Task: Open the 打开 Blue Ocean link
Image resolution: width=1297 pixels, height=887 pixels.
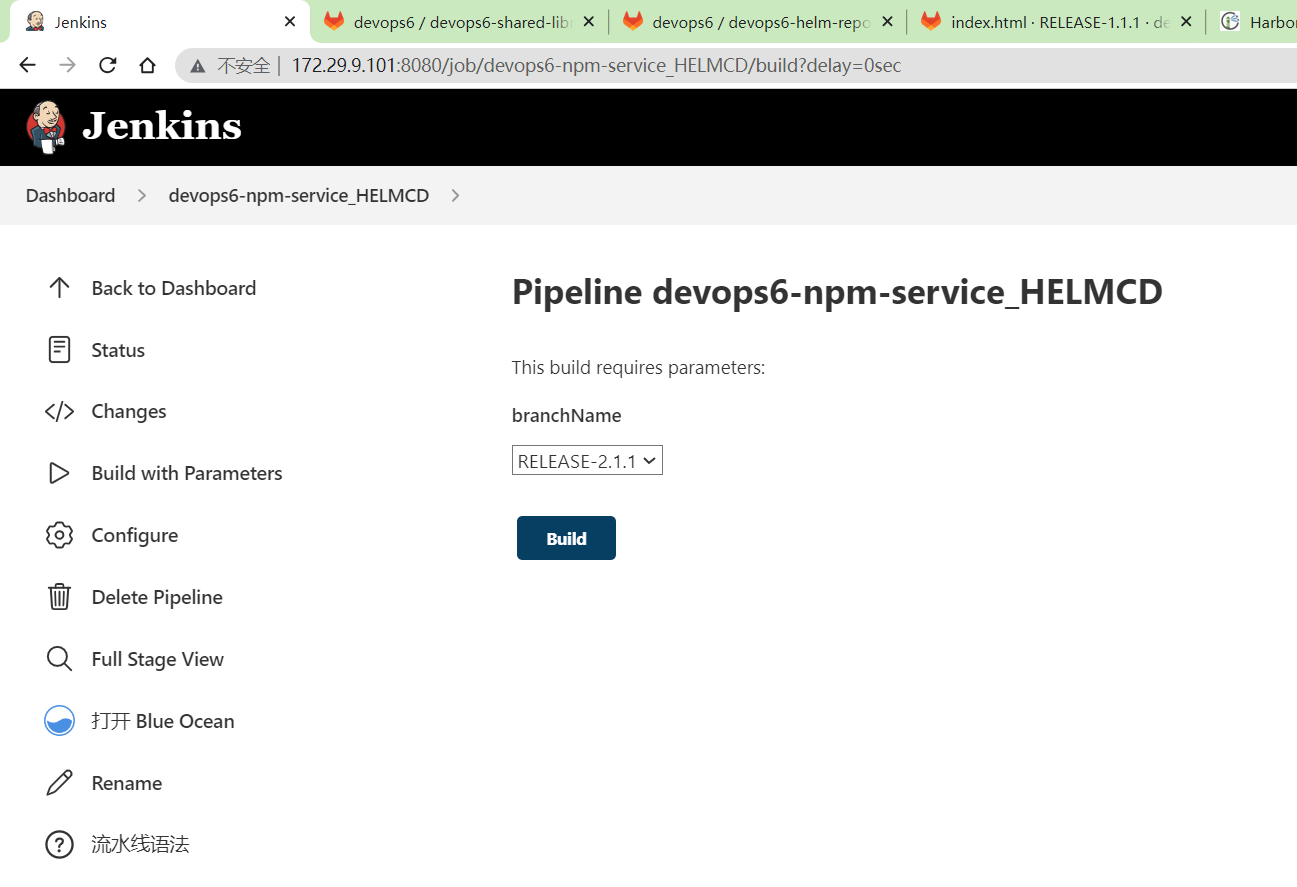Action: 163,721
